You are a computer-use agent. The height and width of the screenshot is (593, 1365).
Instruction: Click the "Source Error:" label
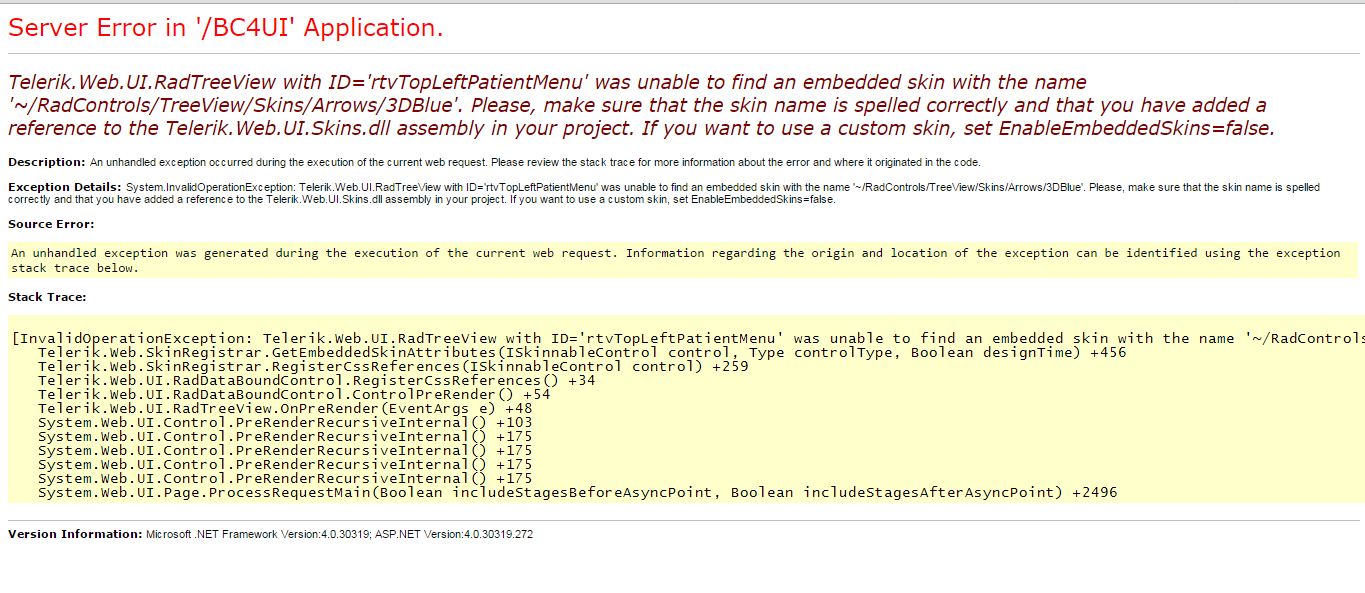click(x=51, y=224)
